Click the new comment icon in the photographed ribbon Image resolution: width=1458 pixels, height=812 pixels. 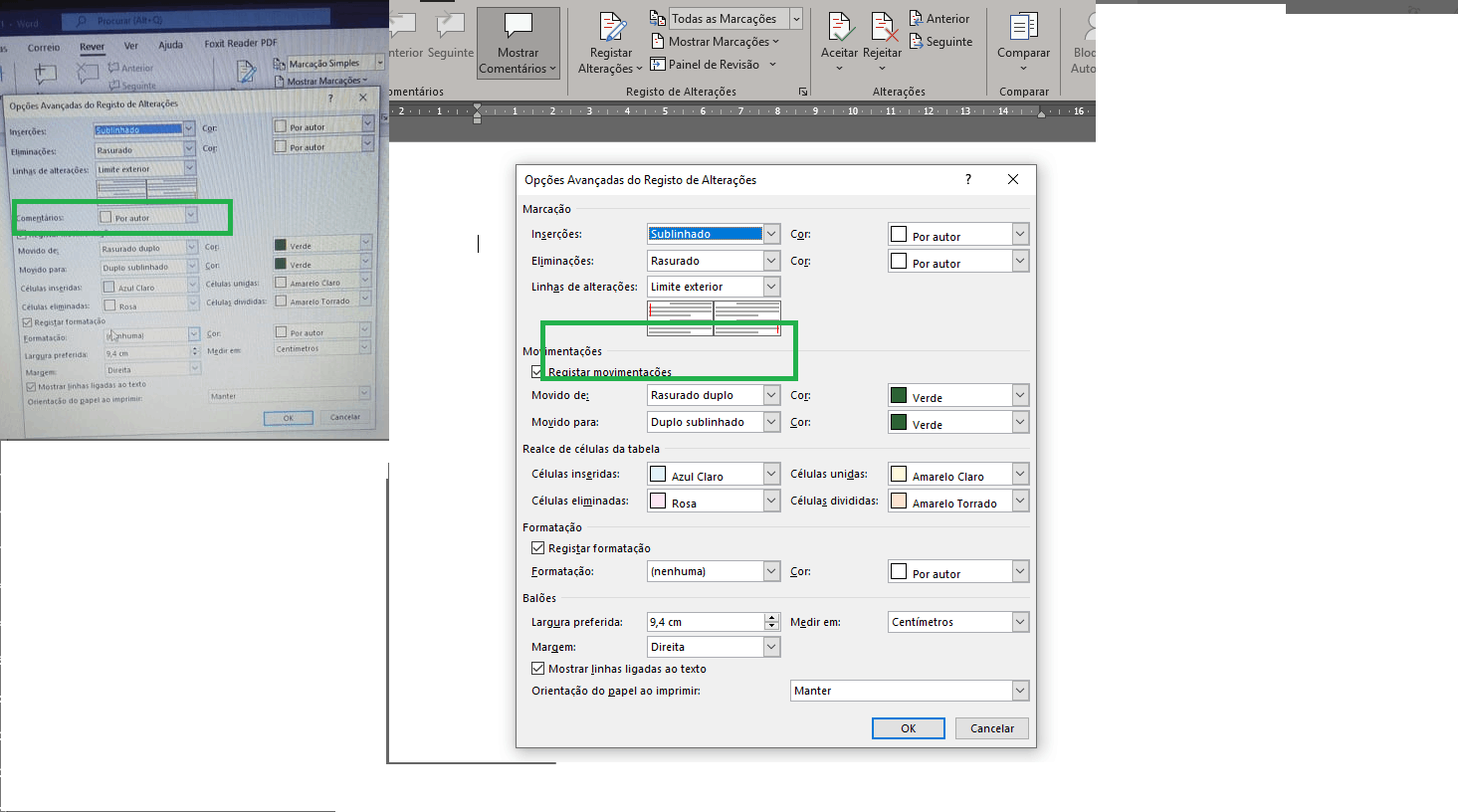pyautogui.click(x=45, y=73)
